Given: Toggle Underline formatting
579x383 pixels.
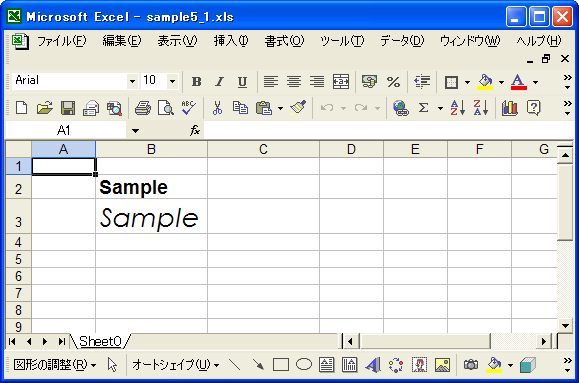Looking at the screenshot, I should coord(242,82).
